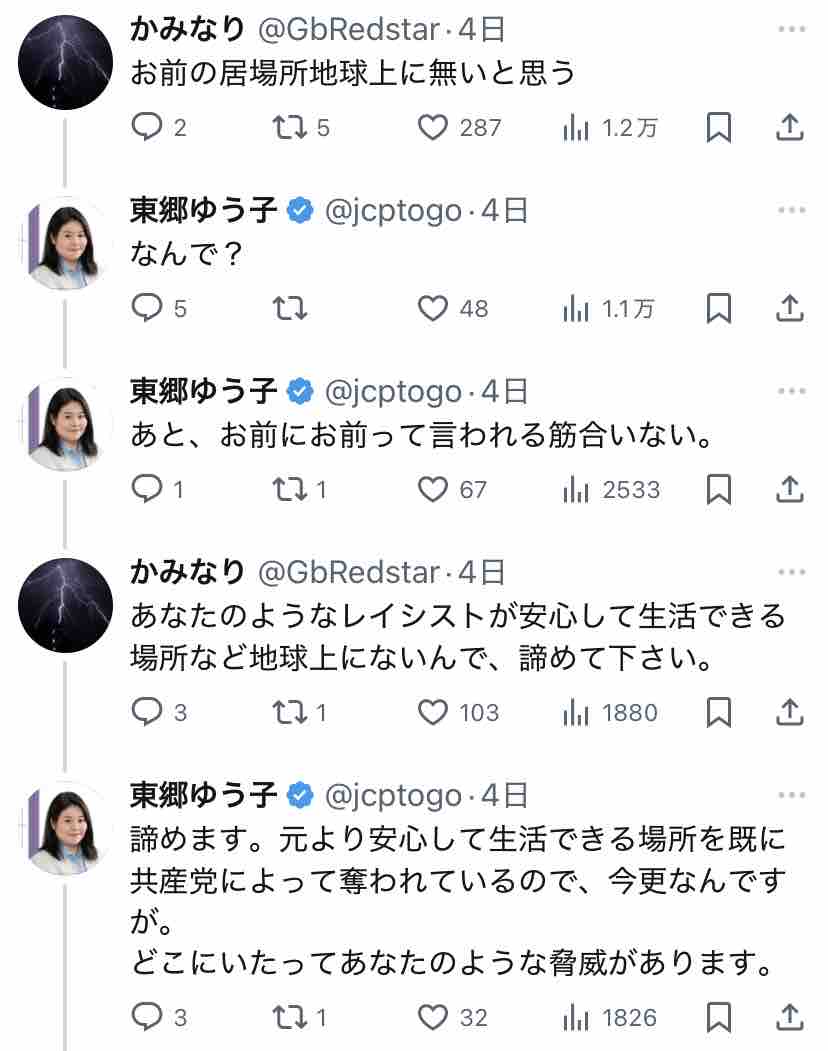Bookmark the tweet with 2533 views
This screenshot has height=1051, width=828.
[719, 490]
